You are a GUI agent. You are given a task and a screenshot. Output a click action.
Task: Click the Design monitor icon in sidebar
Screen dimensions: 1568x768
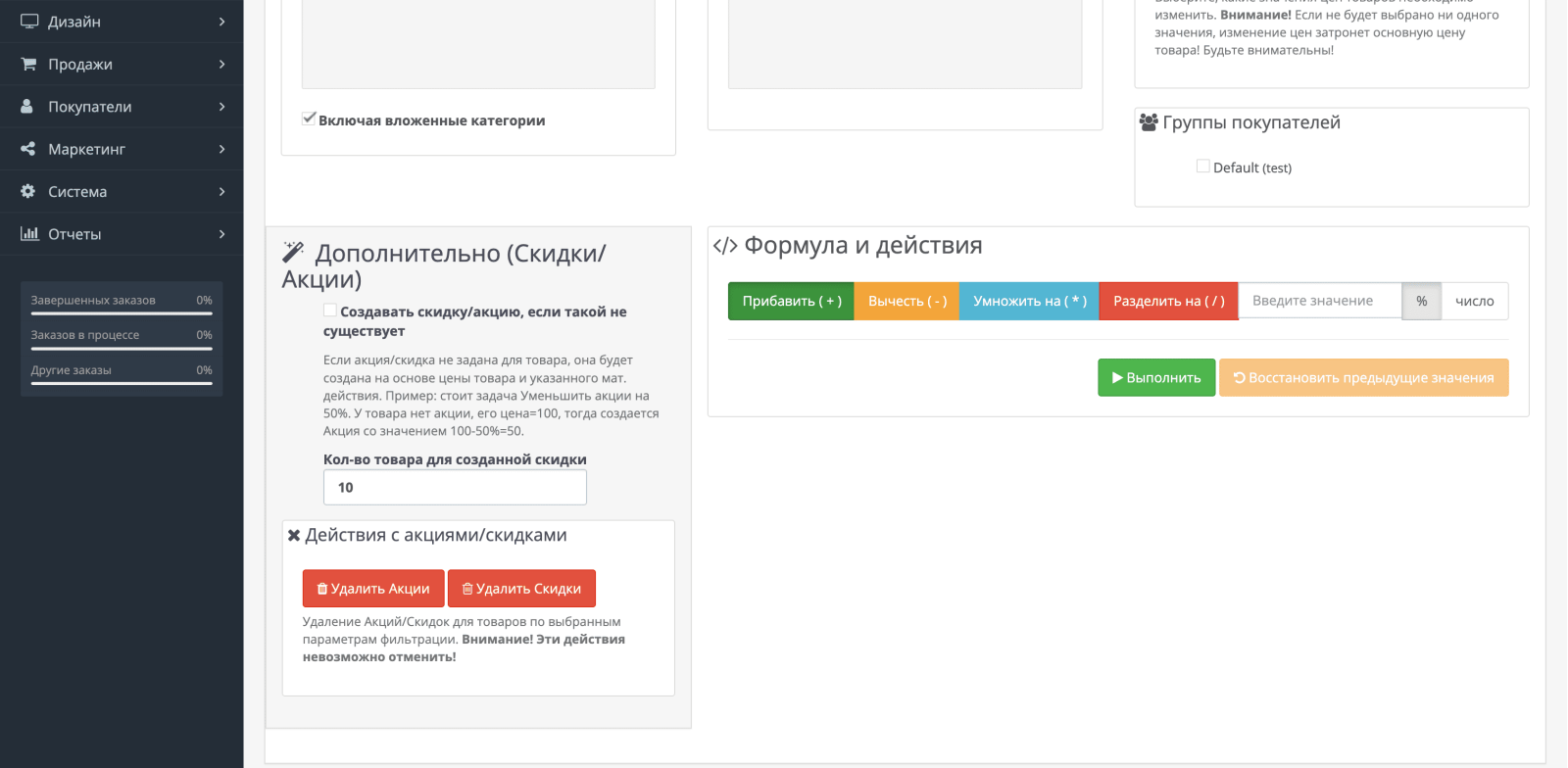[x=29, y=22]
